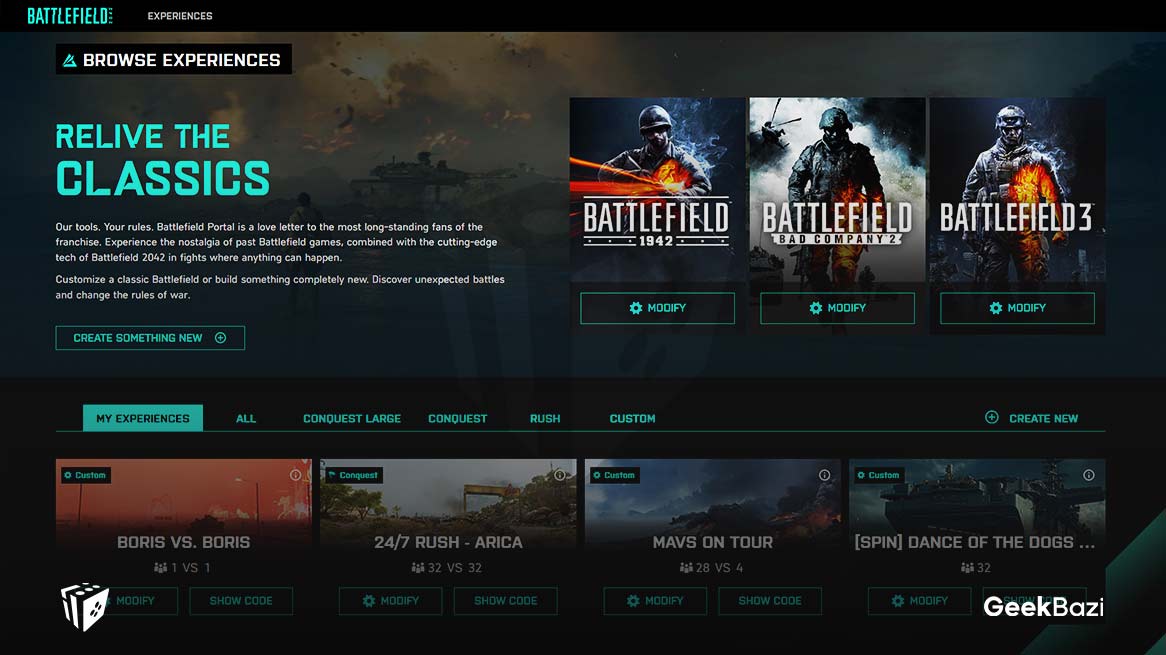Show code for Mavs on Tour

pos(770,601)
